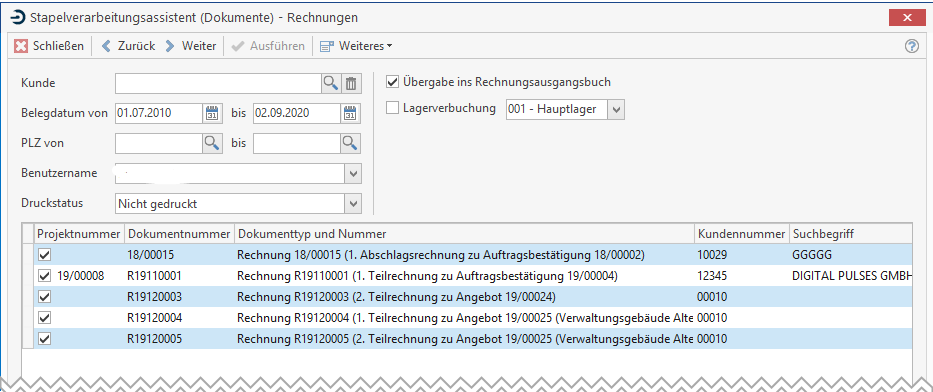The image size is (933, 392).
Task: Select project number 19/00008 cell
Action: pos(81,276)
